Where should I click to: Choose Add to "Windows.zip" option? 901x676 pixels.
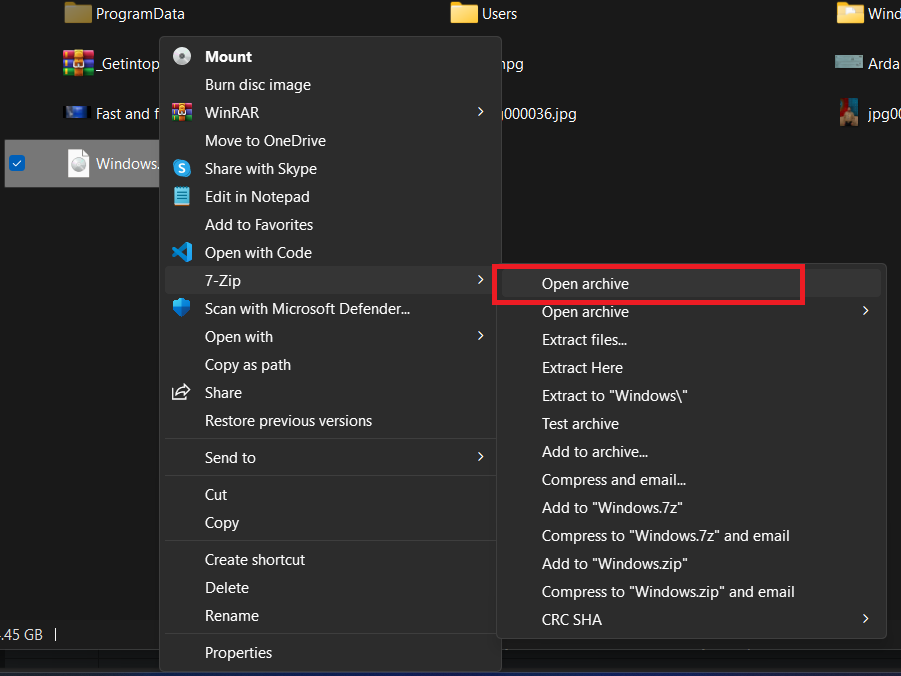coord(614,564)
